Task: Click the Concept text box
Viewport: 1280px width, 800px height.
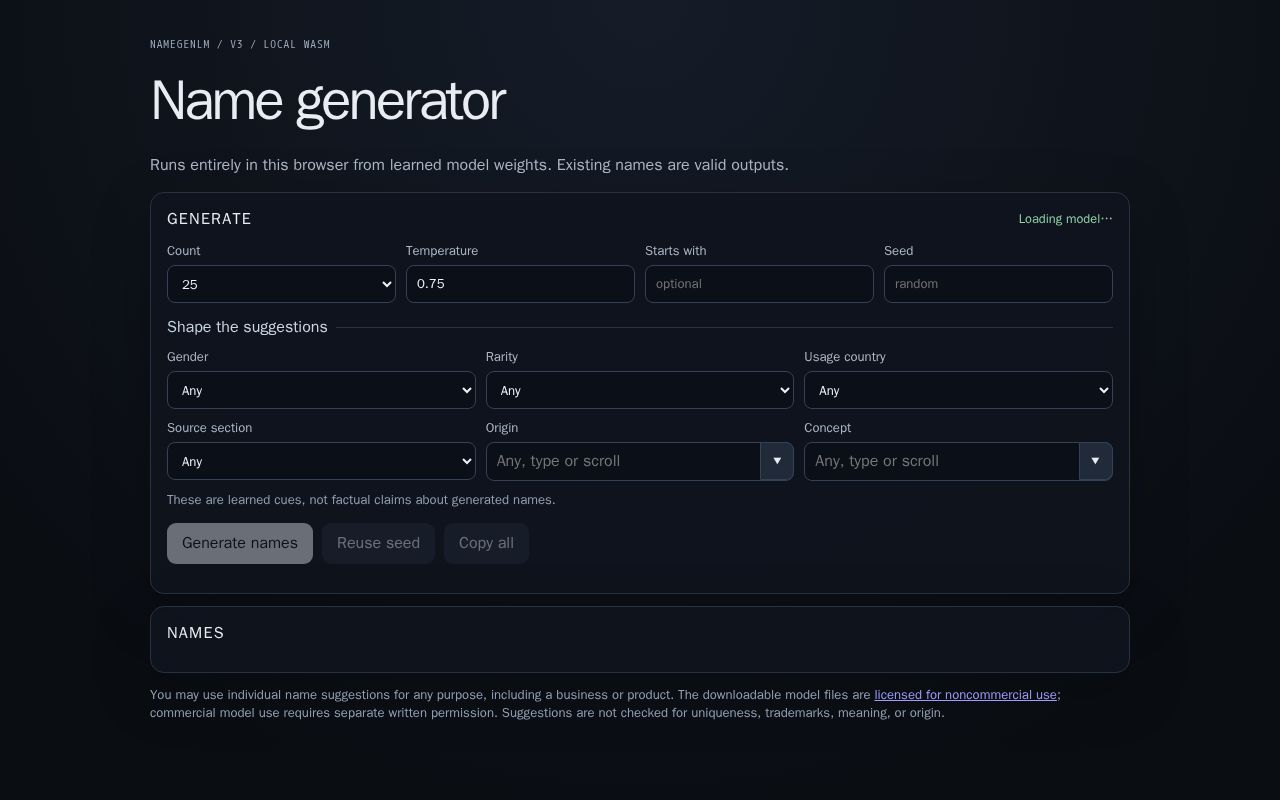Action: (x=942, y=461)
